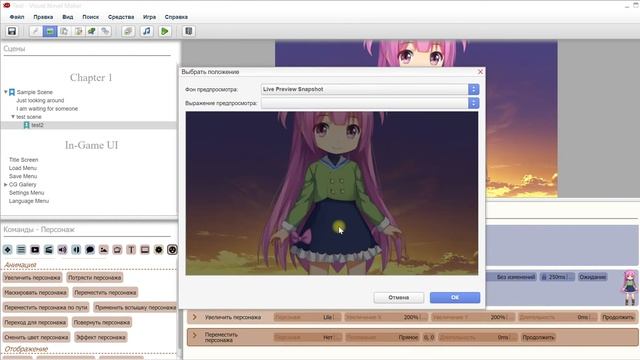
Task: Add the Переход для персонажа command
Action: click(35, 322)
